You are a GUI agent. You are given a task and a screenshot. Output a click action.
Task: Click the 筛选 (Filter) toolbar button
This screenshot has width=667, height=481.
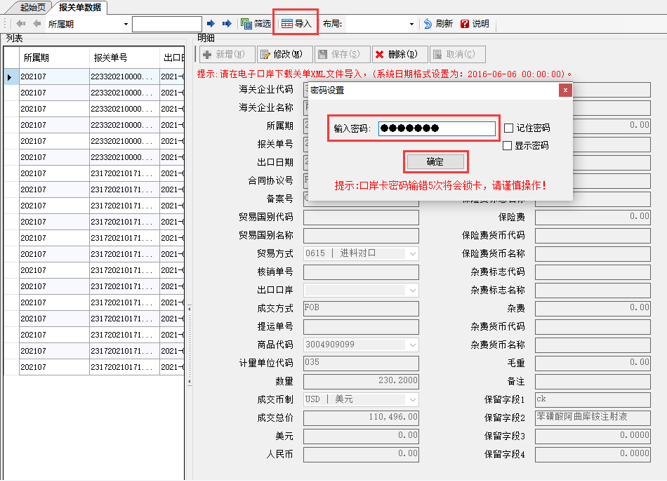click(x=256, y=23)
